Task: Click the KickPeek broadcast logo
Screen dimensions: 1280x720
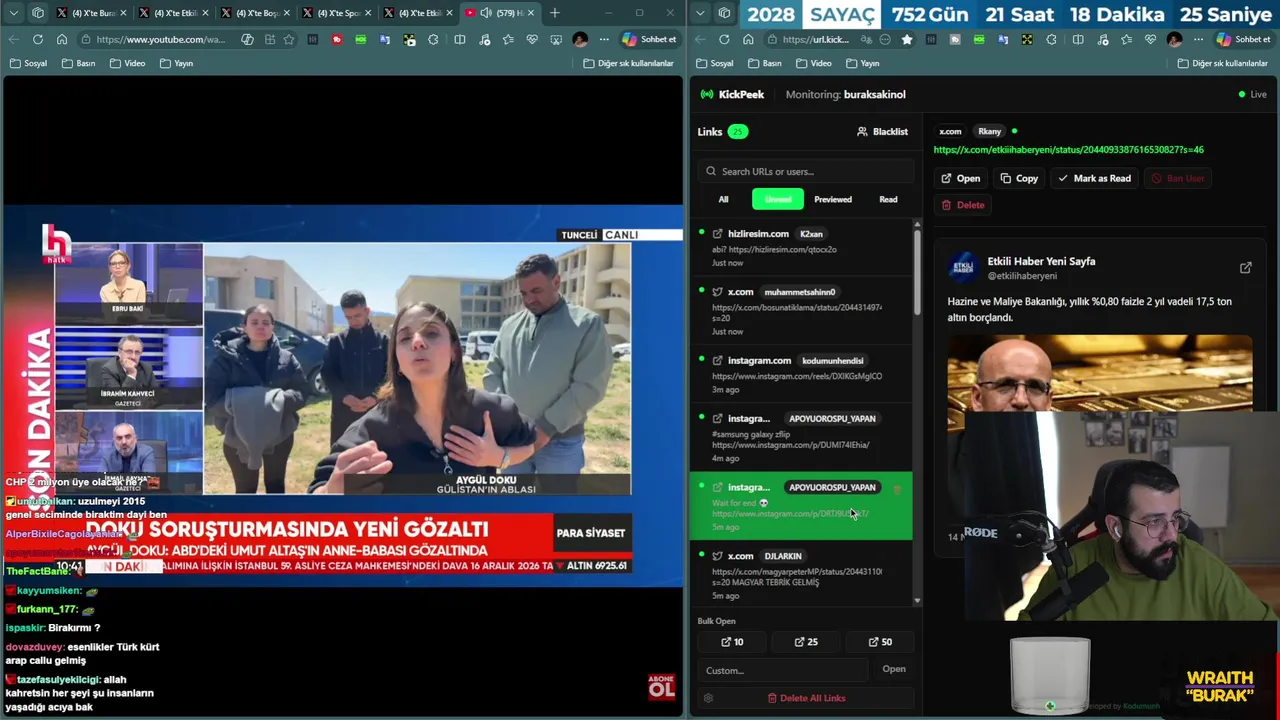Action: click(707, 94)
